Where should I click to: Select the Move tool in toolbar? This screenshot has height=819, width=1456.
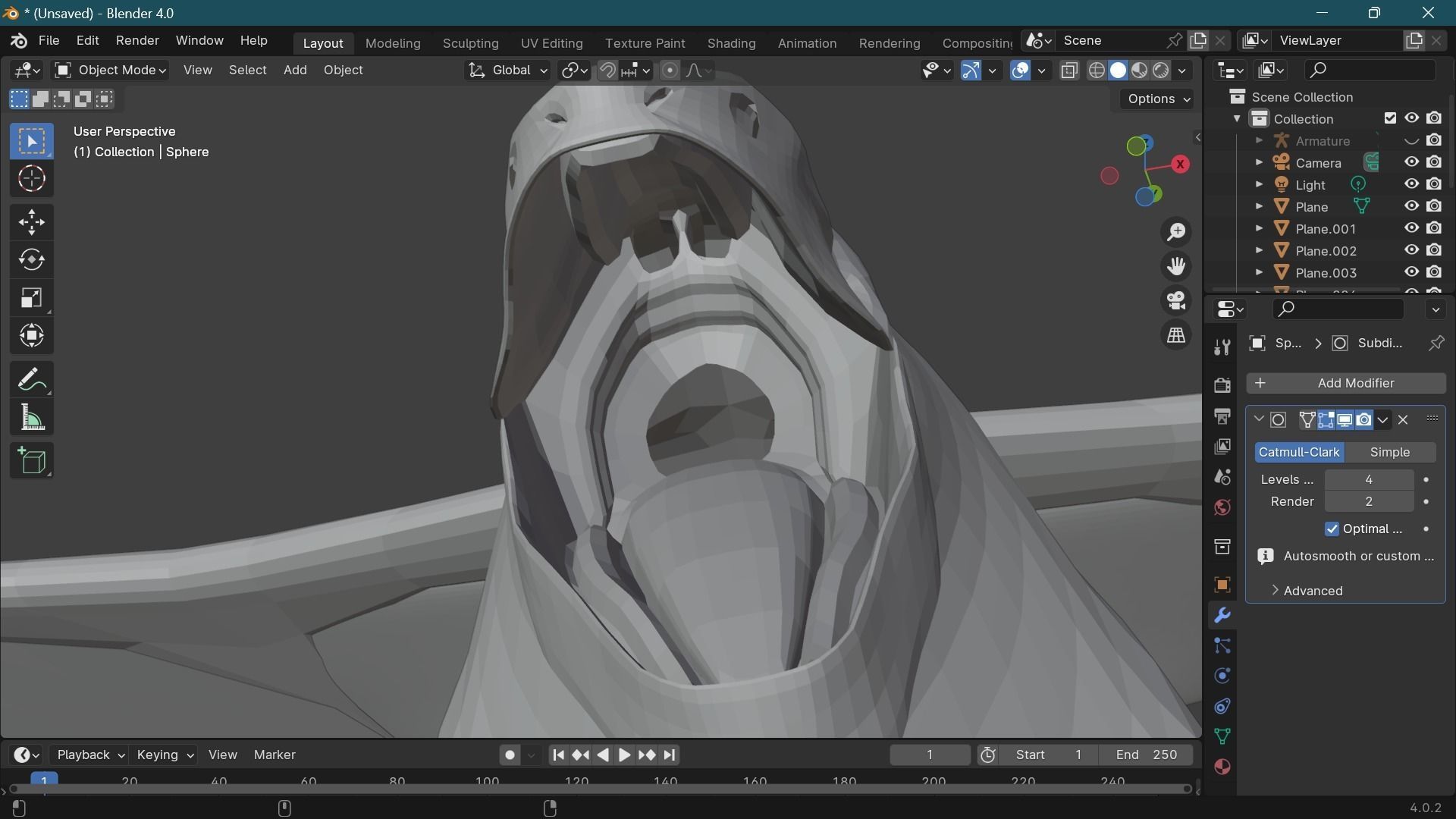(x=31, y=222)
